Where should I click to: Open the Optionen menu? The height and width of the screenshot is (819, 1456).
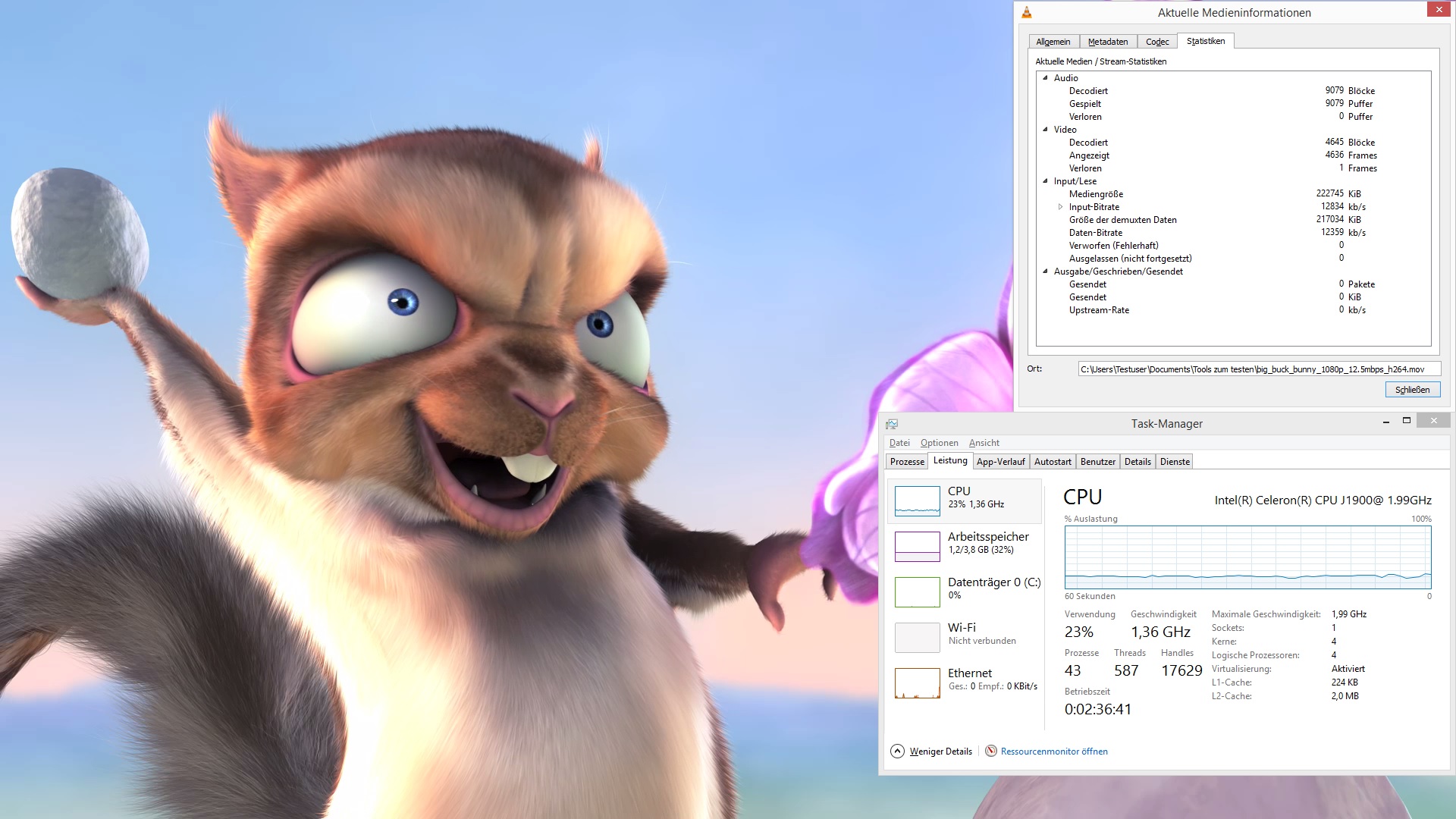click(x=939, y=443)
